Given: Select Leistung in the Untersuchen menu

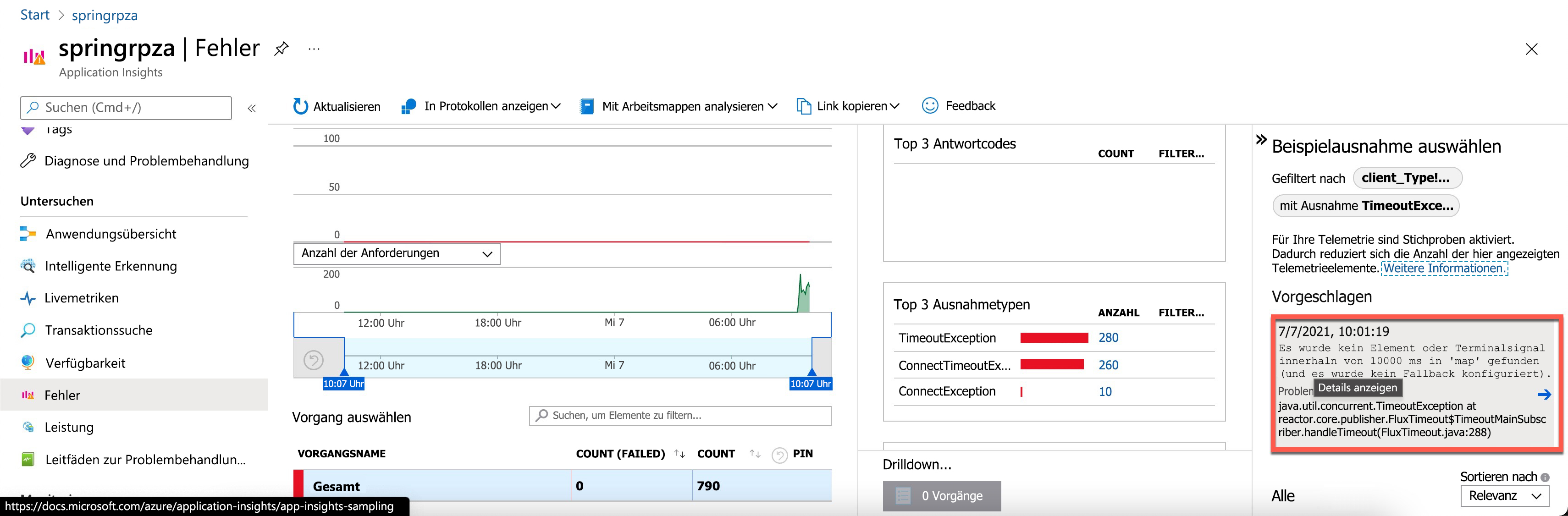Looking at the screenshot, I should [69, 427].
